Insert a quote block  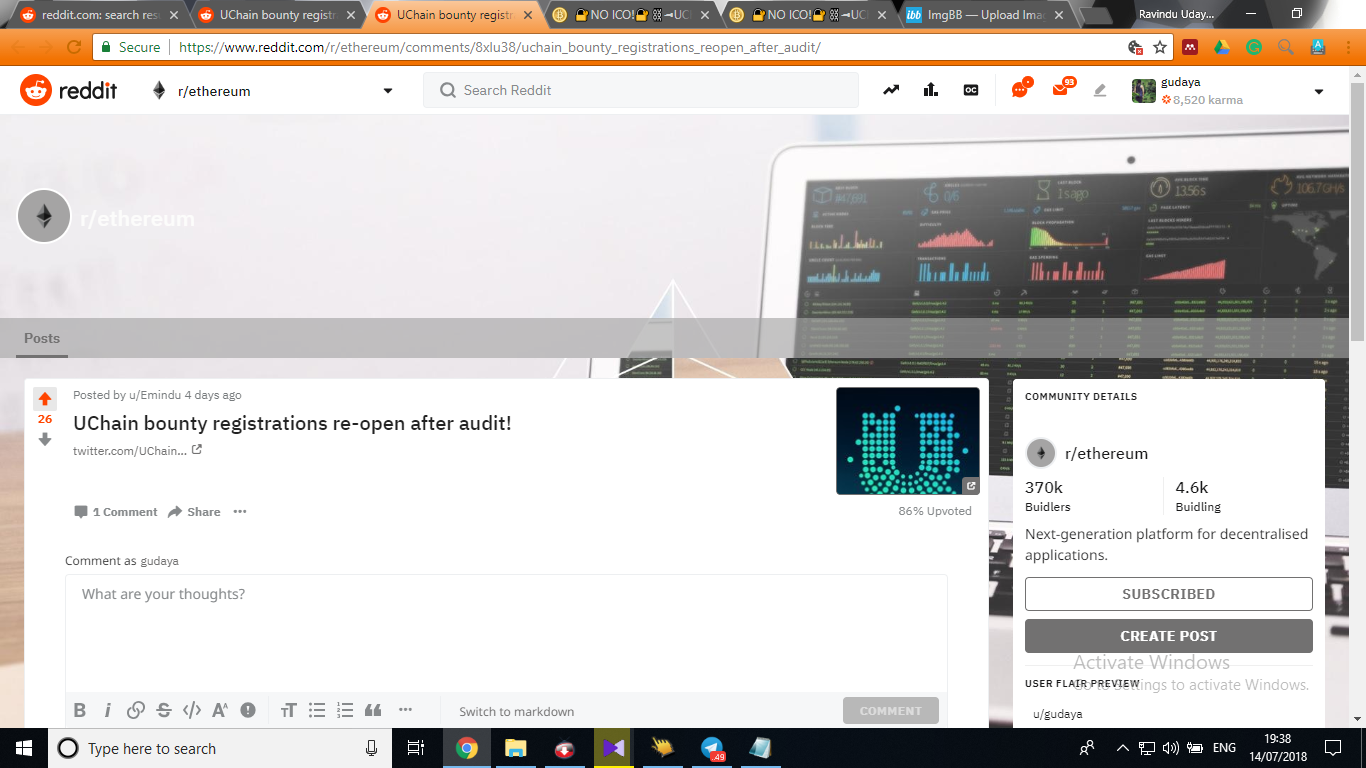click(373, 711)
